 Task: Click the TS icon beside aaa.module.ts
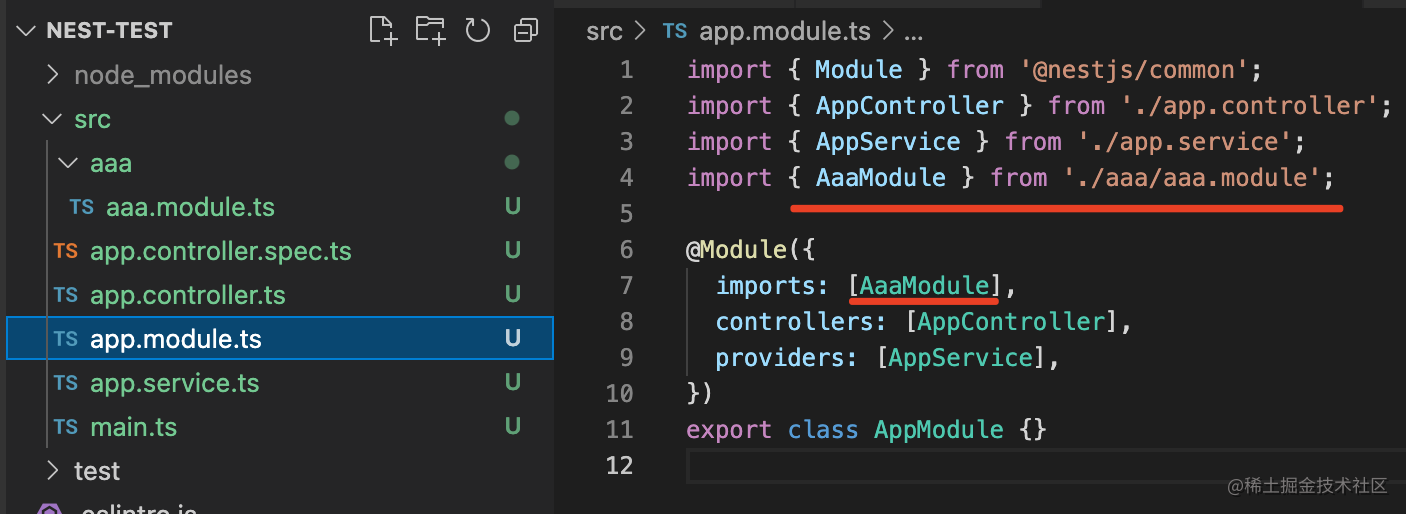click(82, 207)
